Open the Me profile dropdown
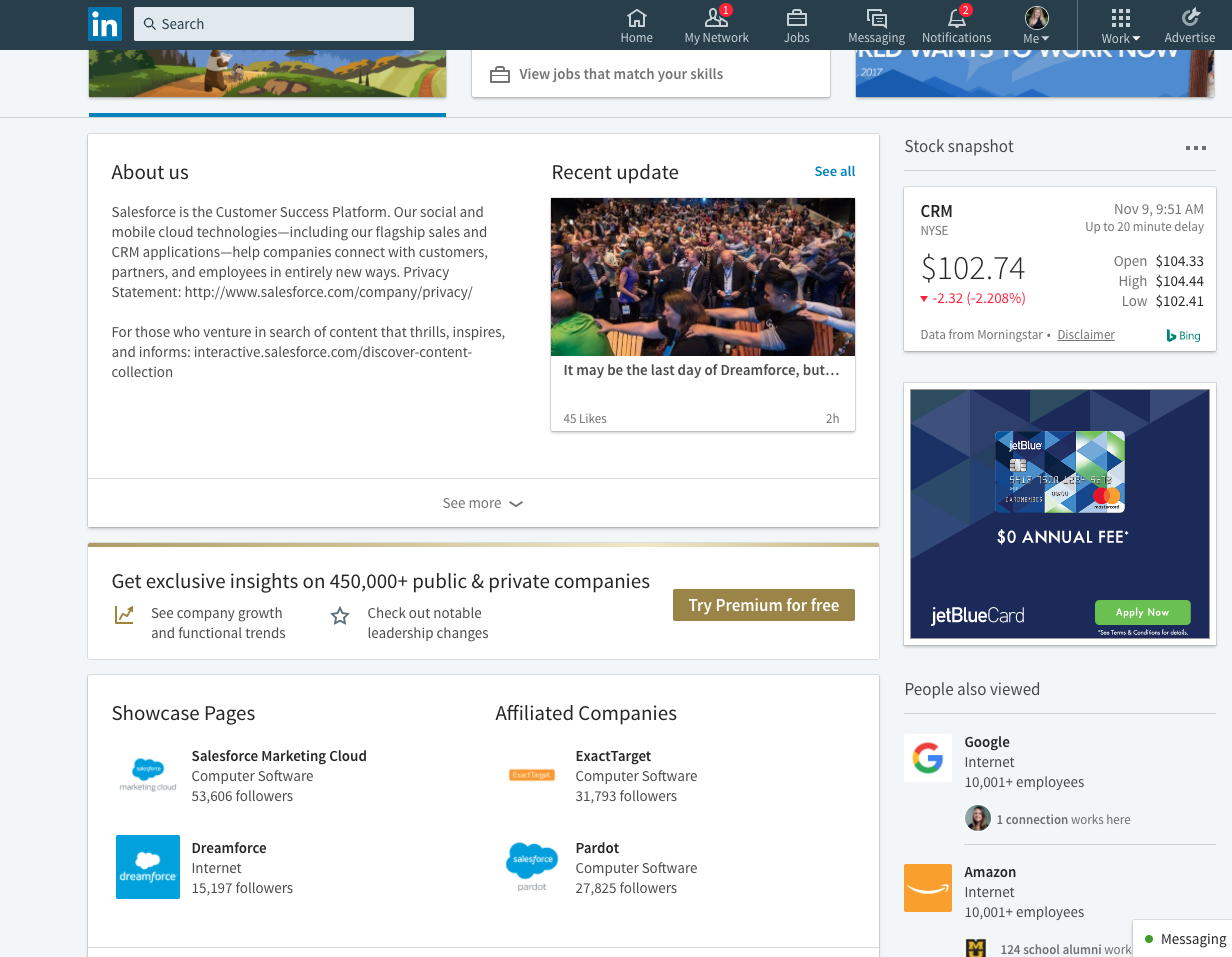This screenshot has height=957, width=1232. coord(1037,26)
